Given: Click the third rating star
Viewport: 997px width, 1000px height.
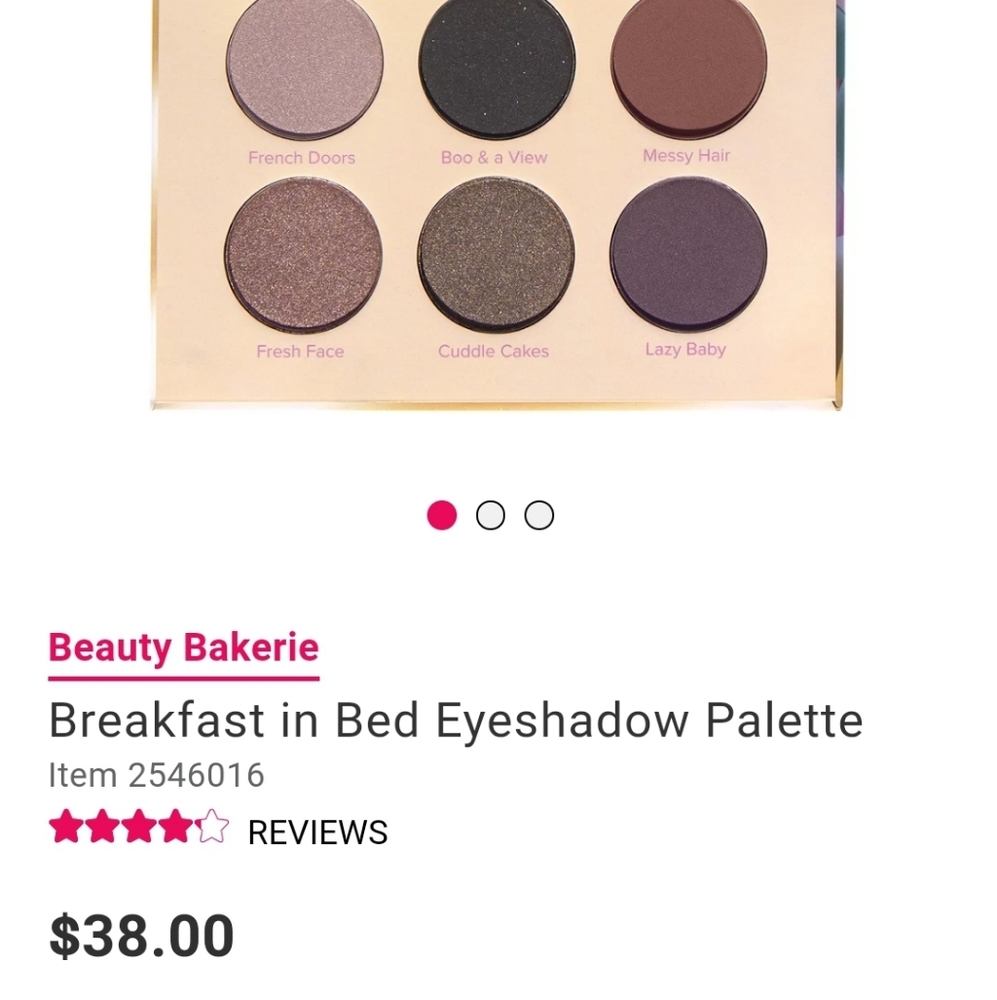Looking at the screenshot, I should (138, 831).
